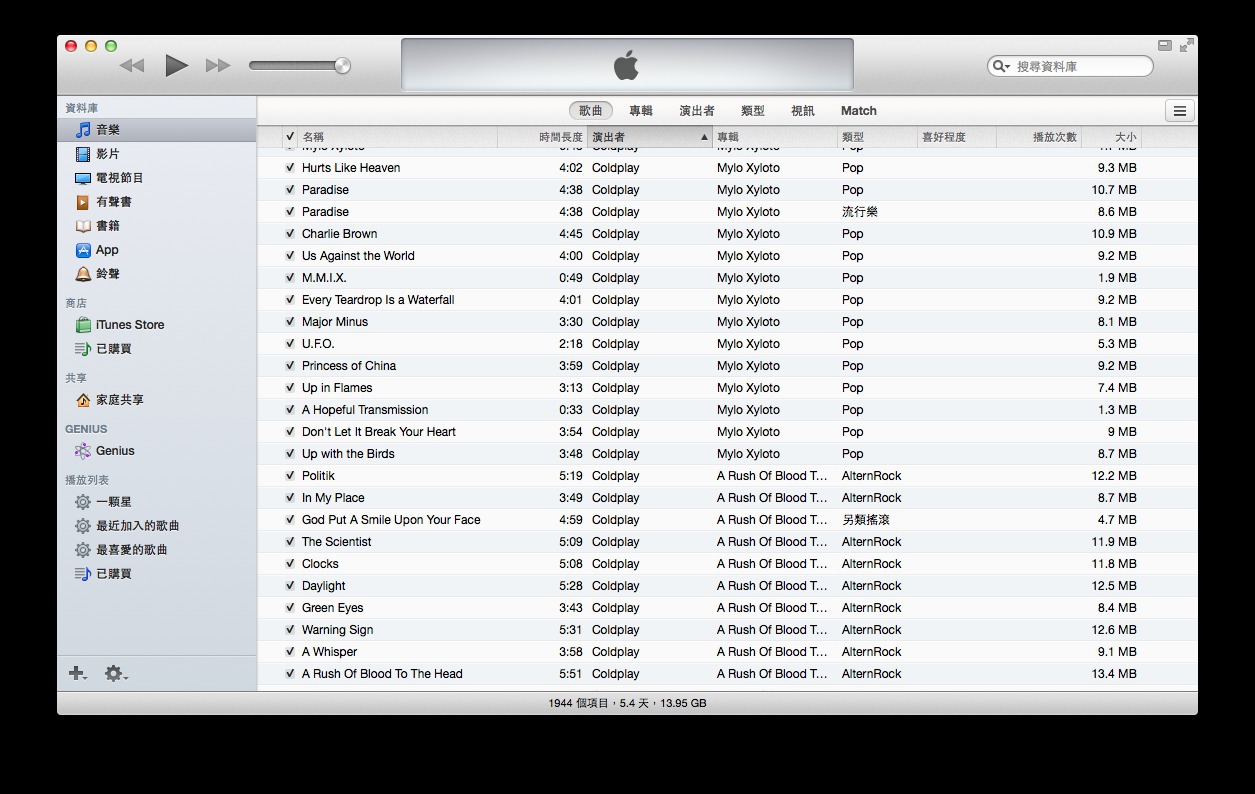Select the song Every Teardrop Is a Waterfall
The height and width of the screenshot is (794, 1255).
pos(727,300)
